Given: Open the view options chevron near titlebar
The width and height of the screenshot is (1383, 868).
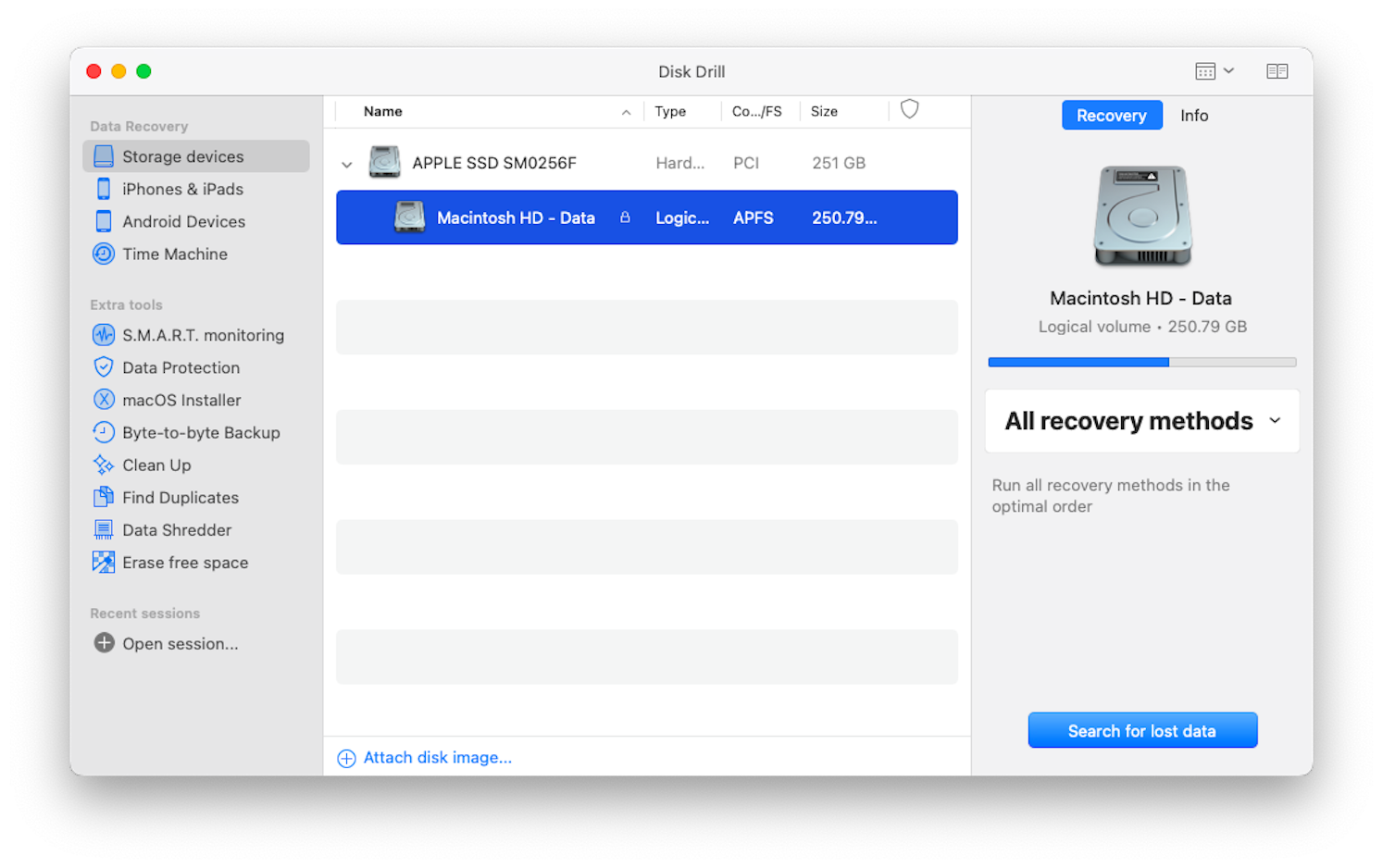Looking at the screenshot, I should point(1229,70).
